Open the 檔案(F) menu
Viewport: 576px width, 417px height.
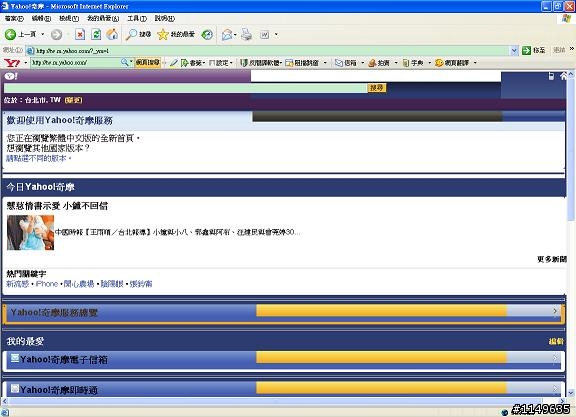tap(14, 18)
